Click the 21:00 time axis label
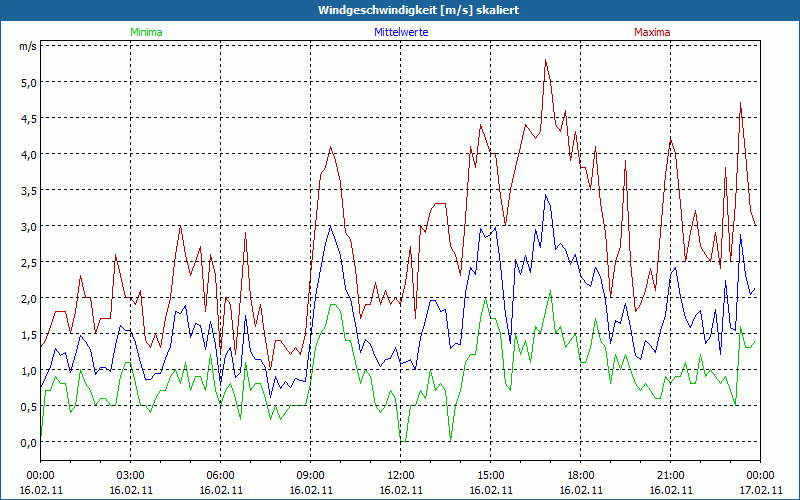The image size is (800, 500). [670, 476]
